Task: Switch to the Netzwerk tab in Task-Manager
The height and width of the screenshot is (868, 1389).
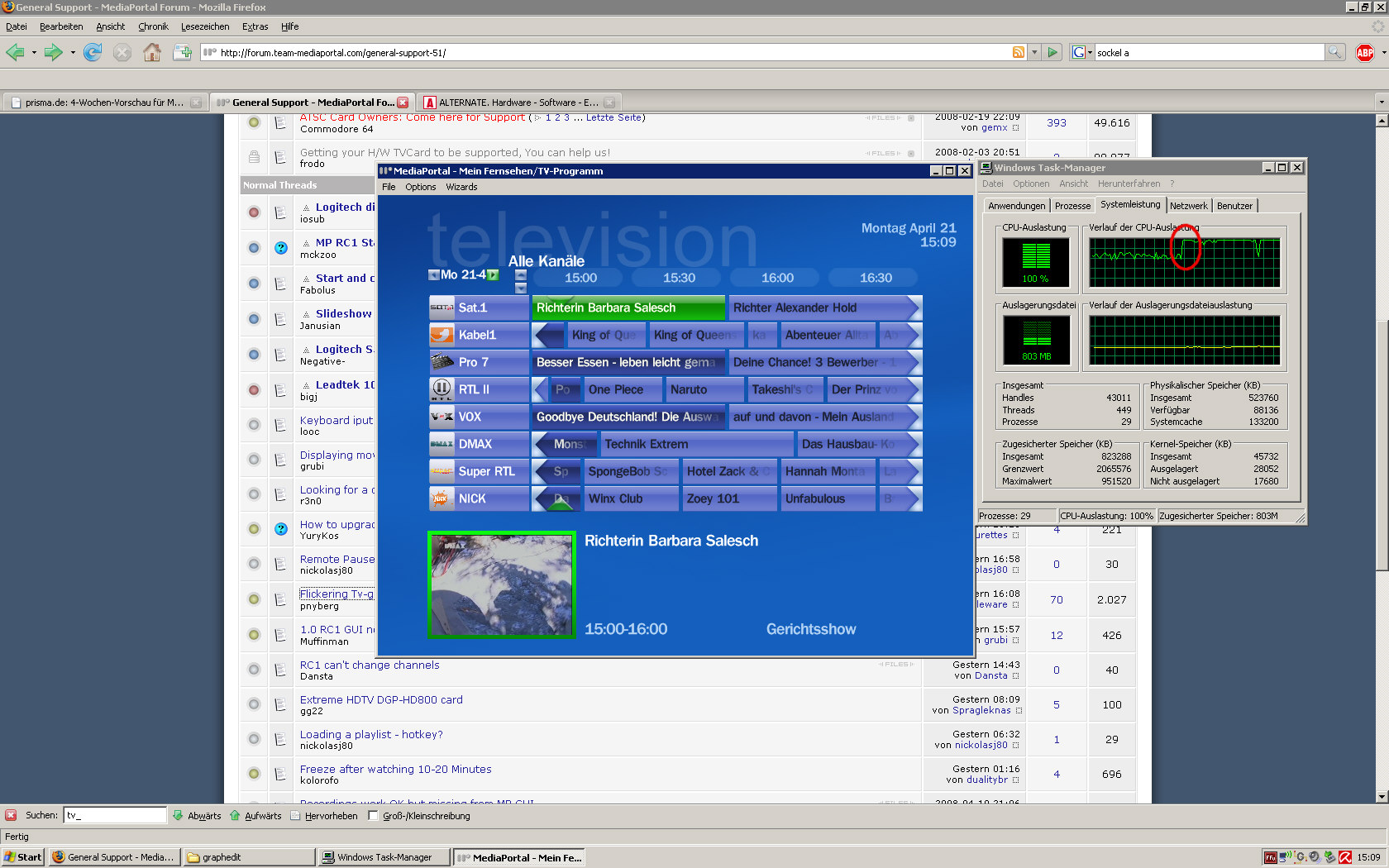Action: pos(1188,206)
